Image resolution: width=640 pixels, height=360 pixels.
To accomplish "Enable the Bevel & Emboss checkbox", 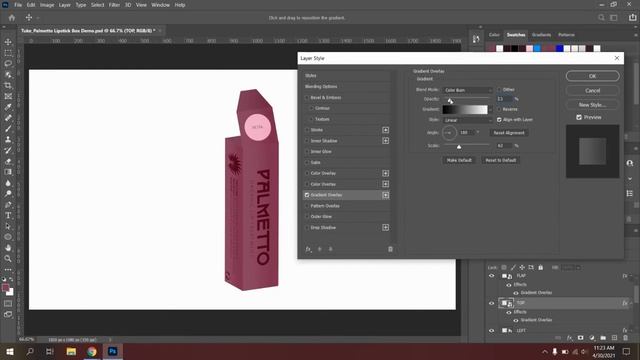I will [307, 98].
